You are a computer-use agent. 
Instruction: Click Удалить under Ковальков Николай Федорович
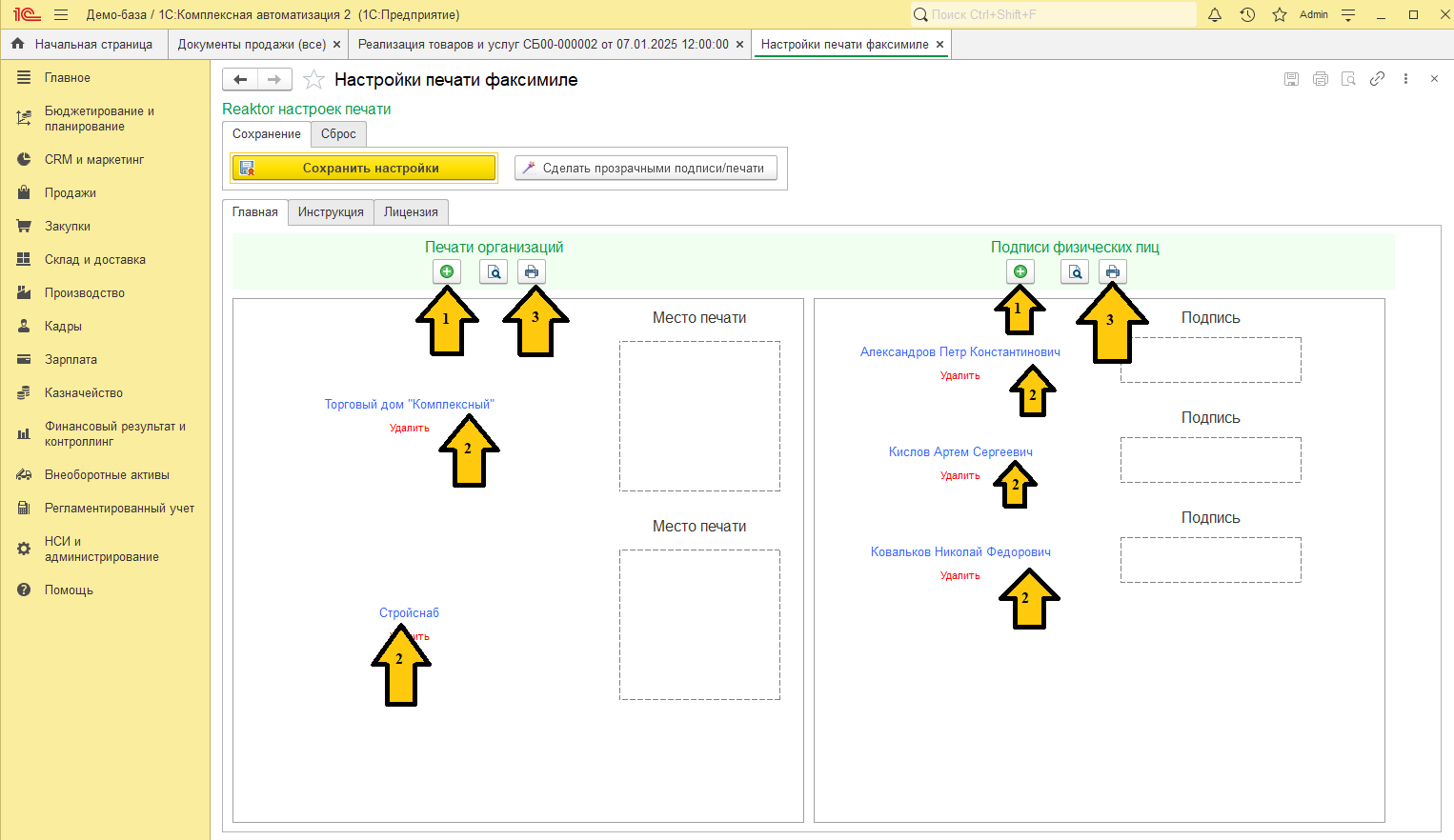[960, 576]
